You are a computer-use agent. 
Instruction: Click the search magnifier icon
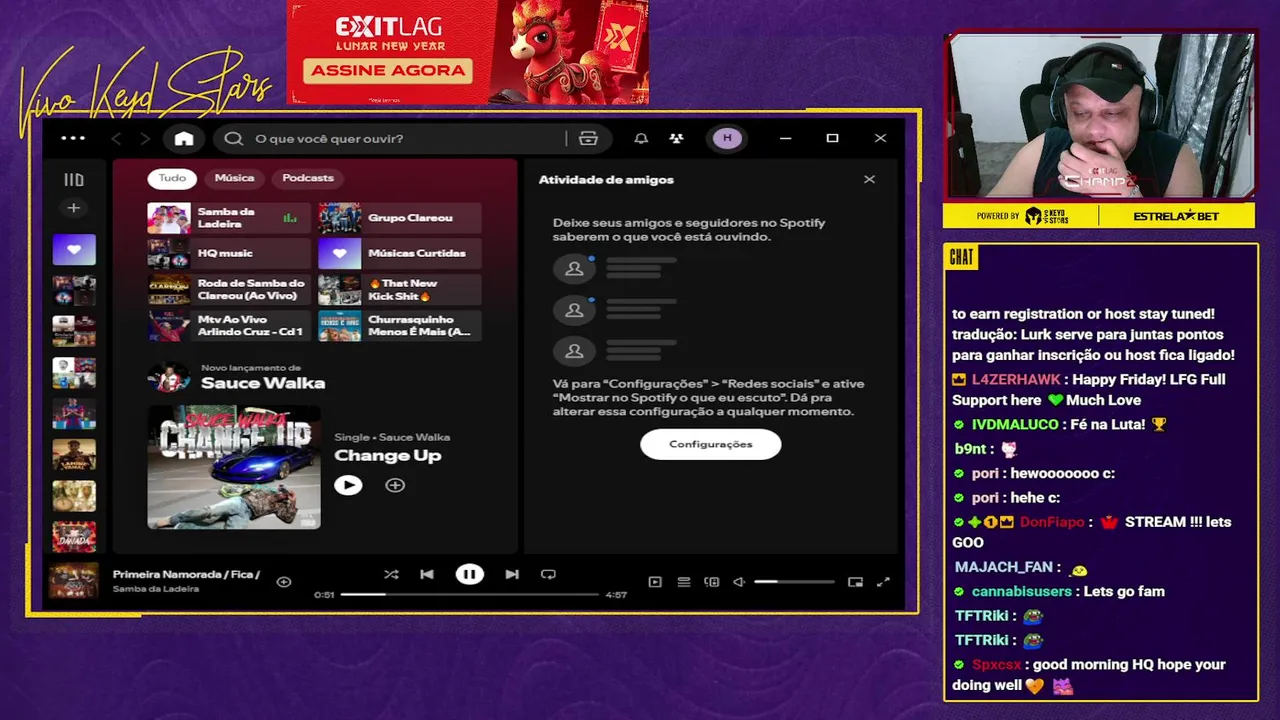233,138
